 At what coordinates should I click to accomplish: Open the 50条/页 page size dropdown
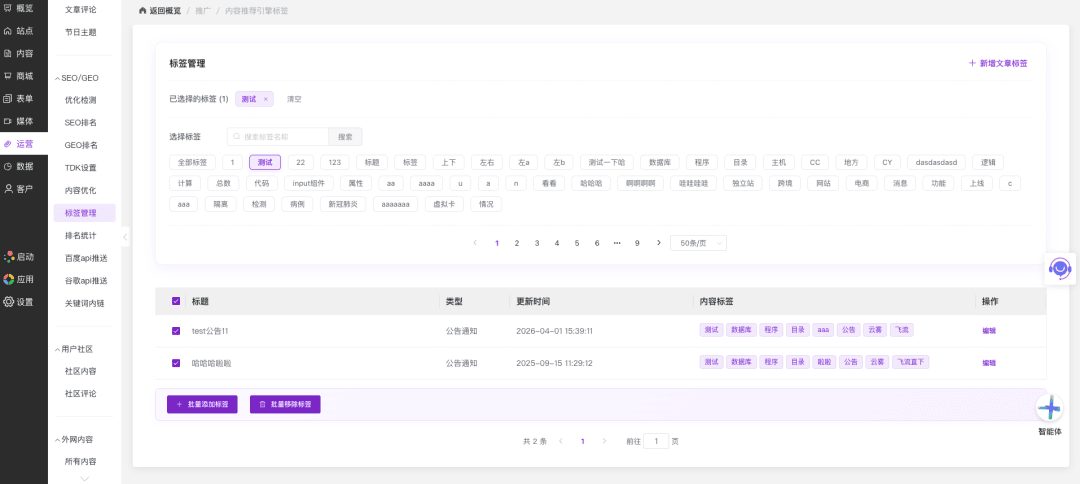click(x=698, y=243)
